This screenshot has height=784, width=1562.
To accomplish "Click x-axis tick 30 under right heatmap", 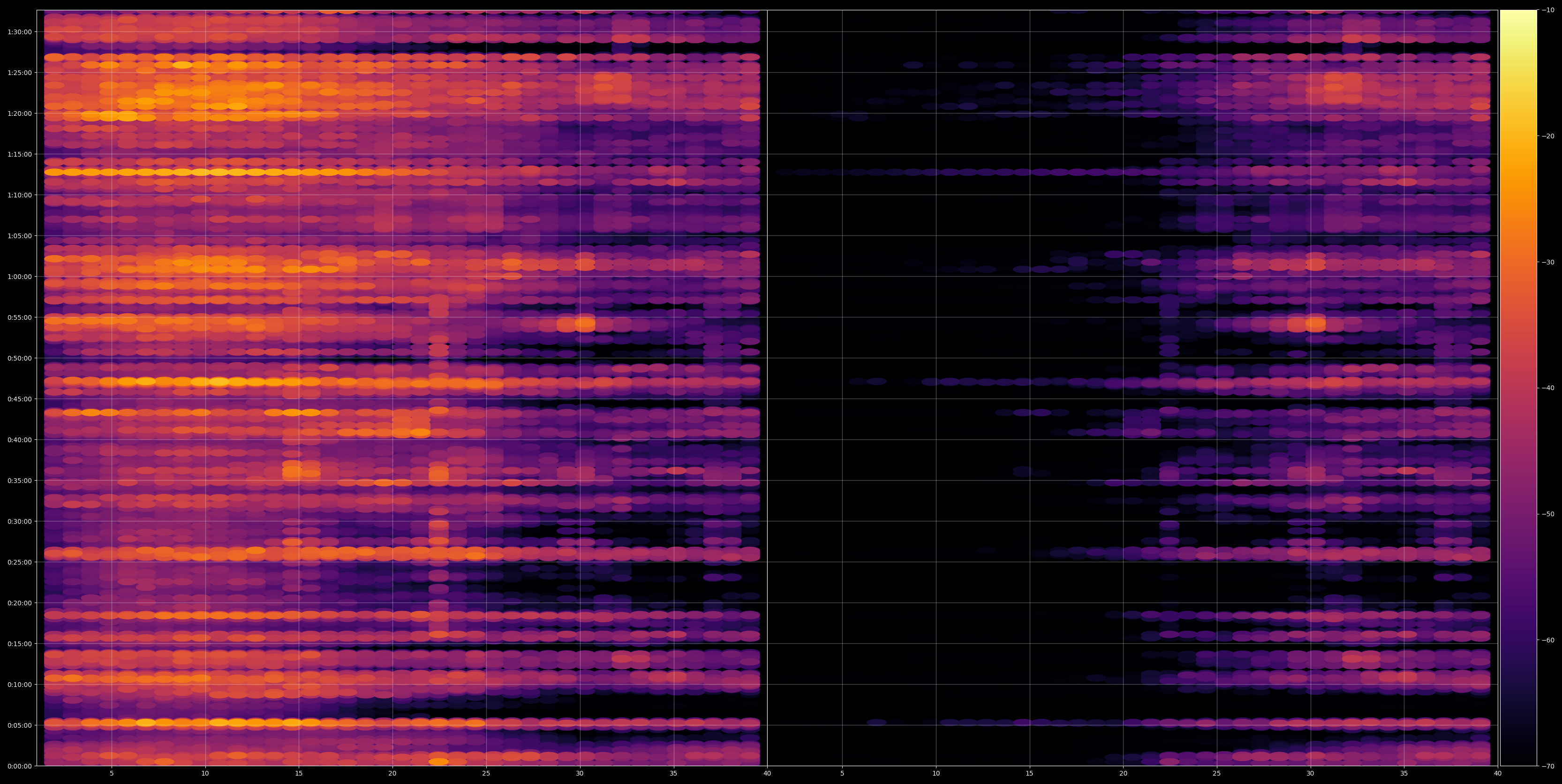I will (1310, 774).
